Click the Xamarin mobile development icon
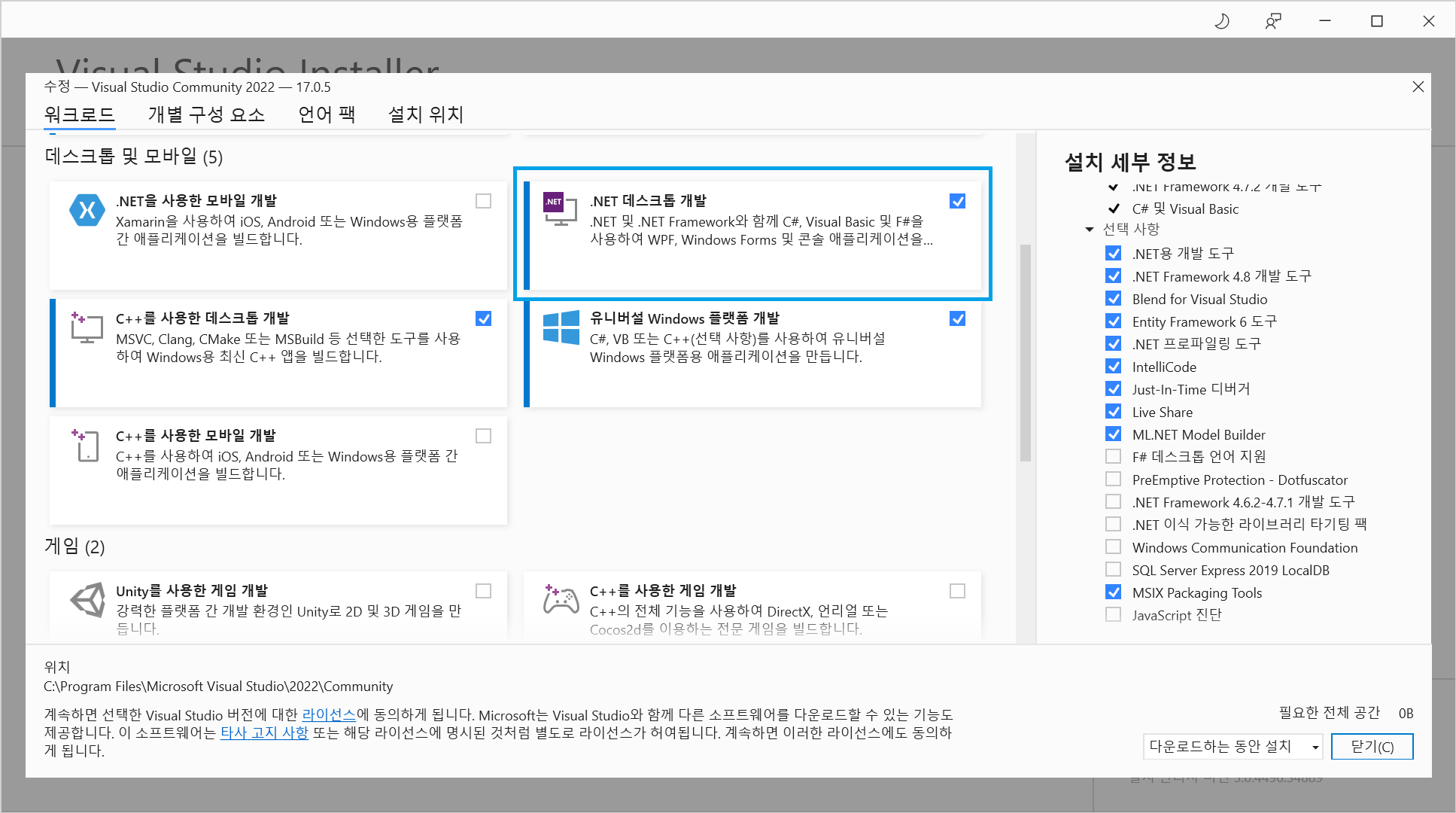This screenshot has width=1456, height=813. pos(87,210)
